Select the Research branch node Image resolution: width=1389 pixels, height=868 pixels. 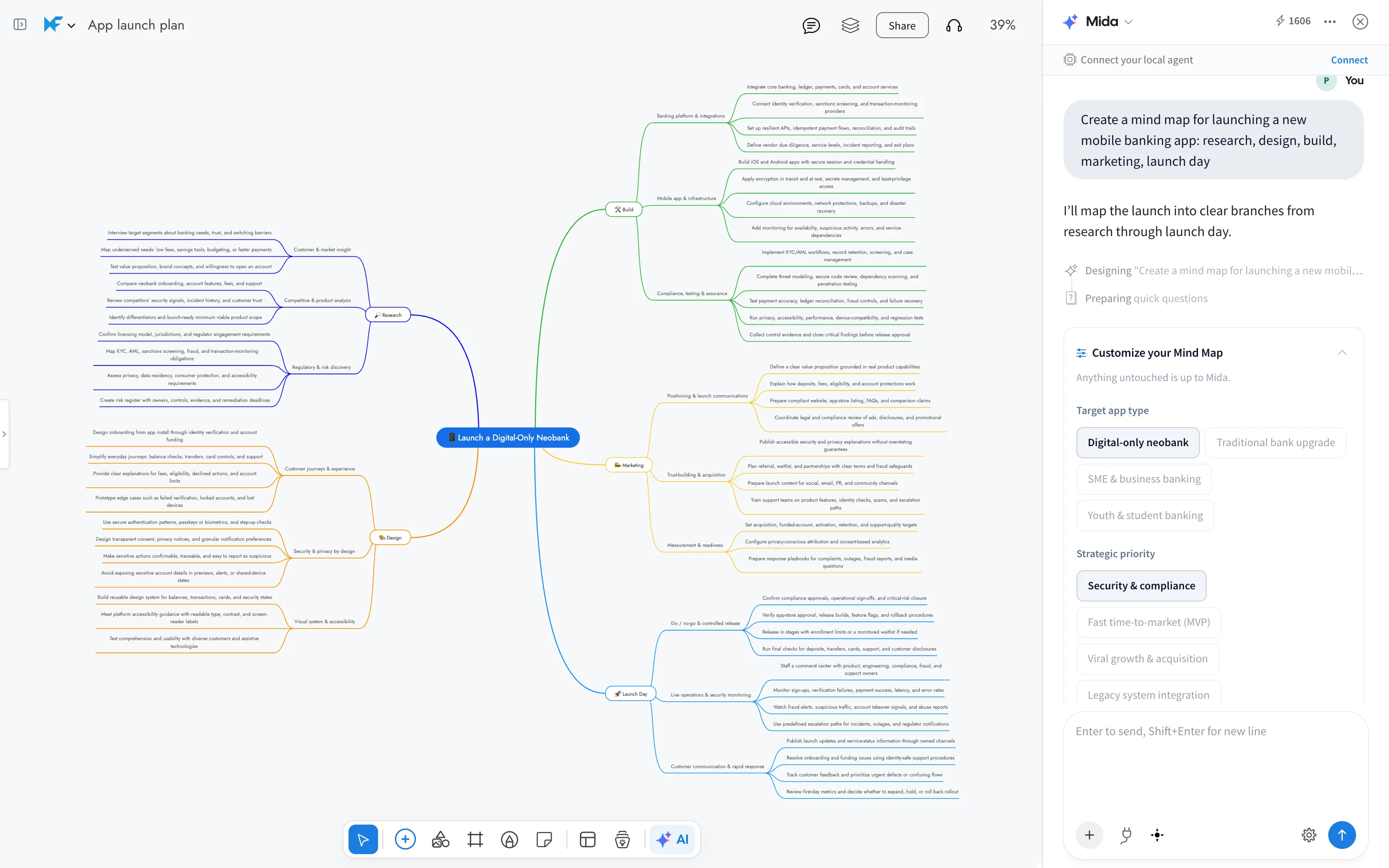388,315
